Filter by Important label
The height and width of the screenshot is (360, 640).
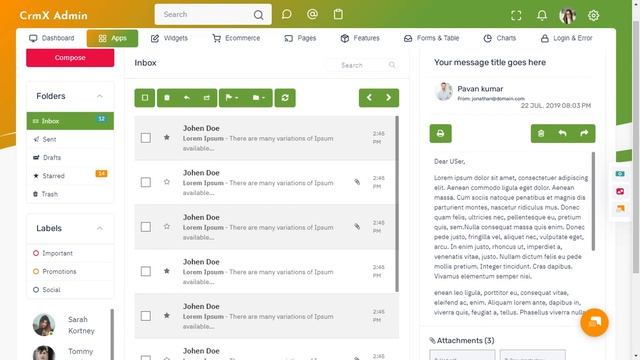click(70, 253)
